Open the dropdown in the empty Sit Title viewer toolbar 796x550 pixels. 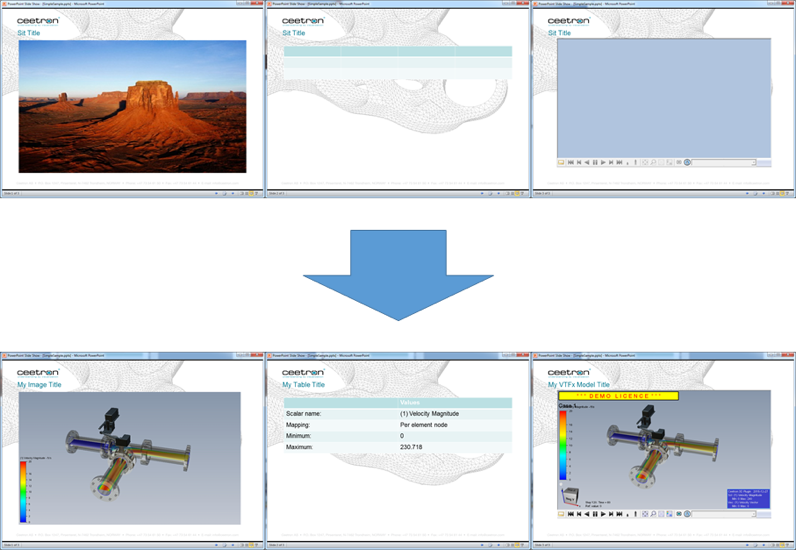(x=753, y=162)
